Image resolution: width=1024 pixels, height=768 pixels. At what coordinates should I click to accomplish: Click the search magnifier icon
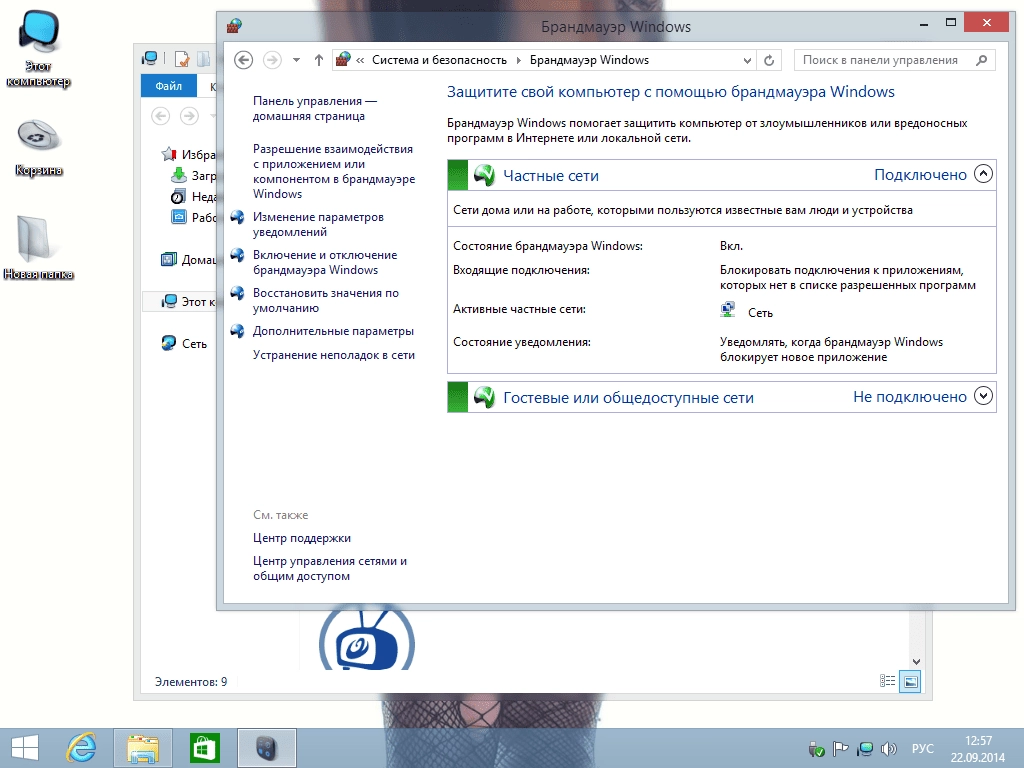[x=982, y=60]
